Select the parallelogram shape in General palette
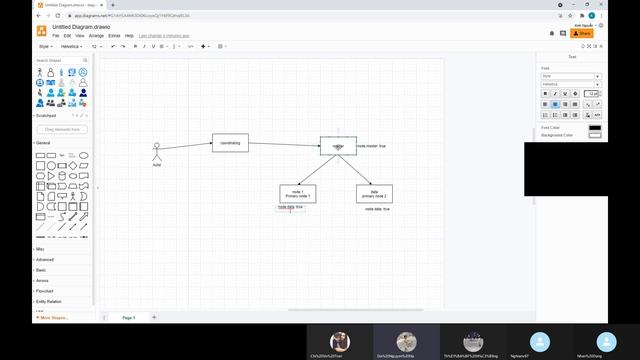The height and width of the screenshot is (360, 640). coord(83,166)
